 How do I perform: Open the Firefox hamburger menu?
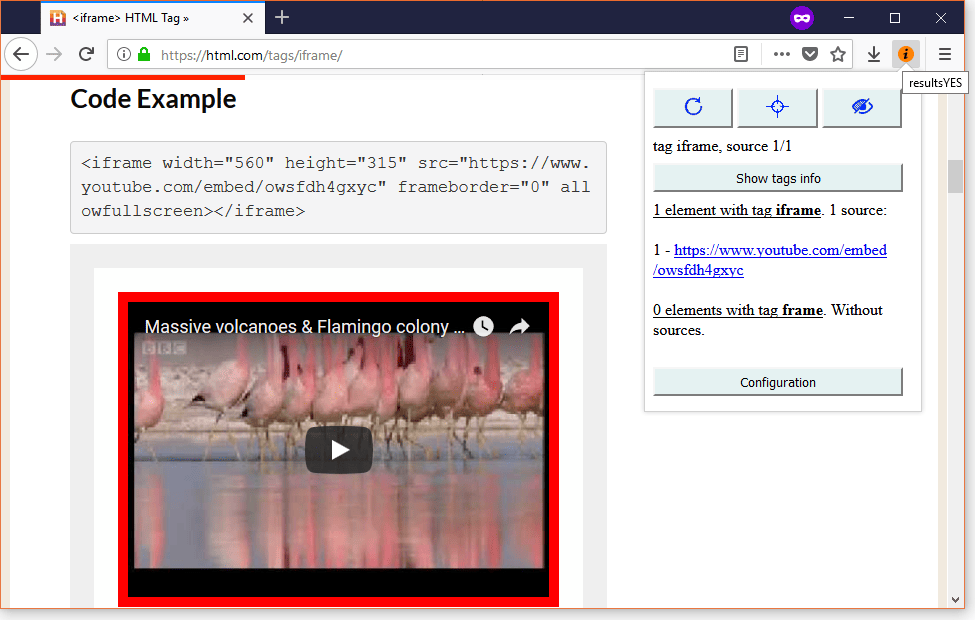(x=945, y=55)
